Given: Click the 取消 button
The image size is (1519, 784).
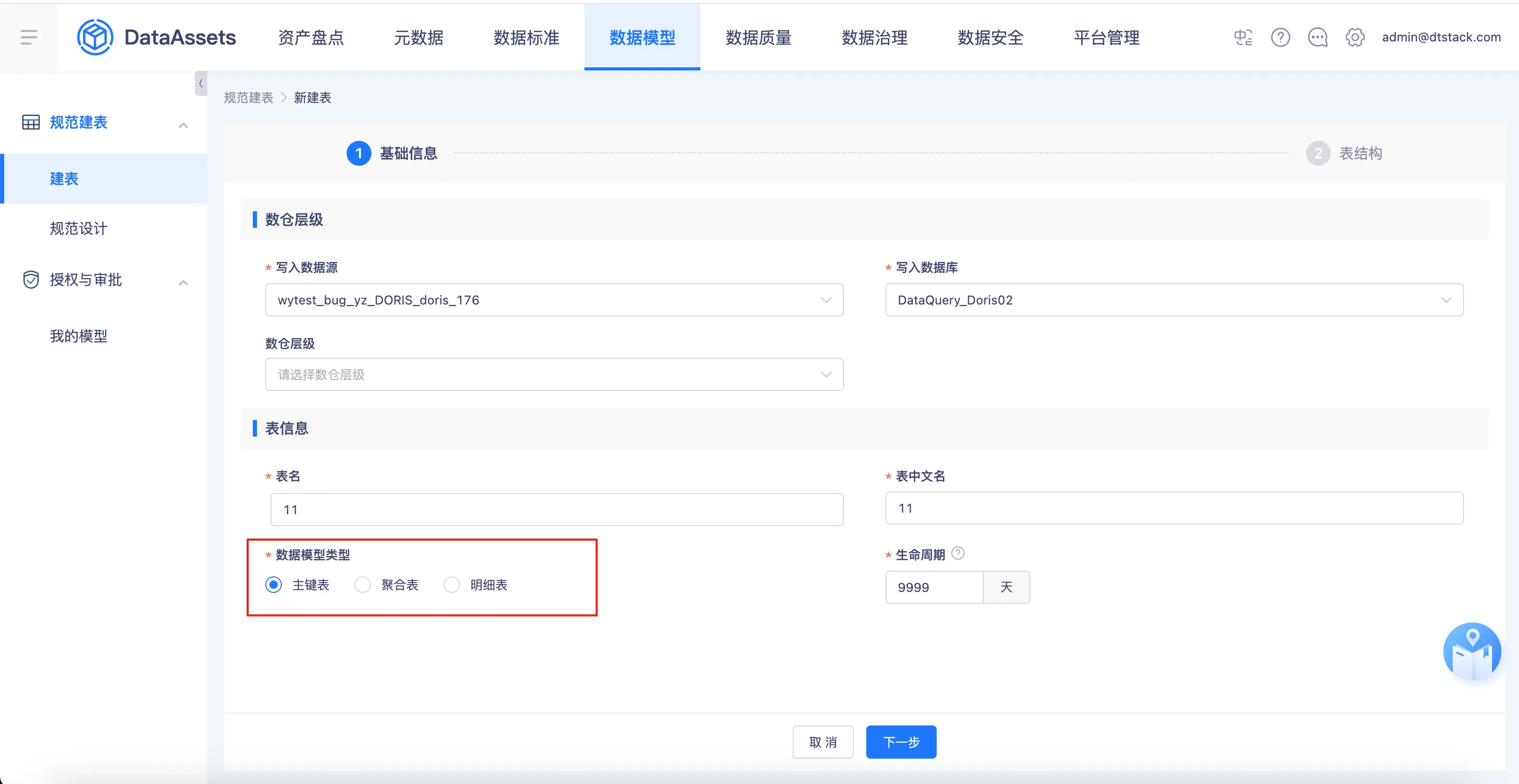Looking at the screenshot, I should [x=823, y=742].
